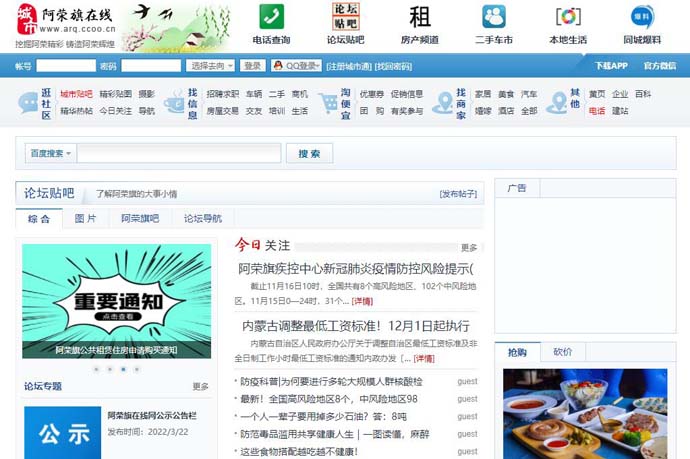Viewport: 690px width, 459px height.
Task: Click the food photo in 抢购 panel
Action: pyautogui.click(x=585, y=414)
